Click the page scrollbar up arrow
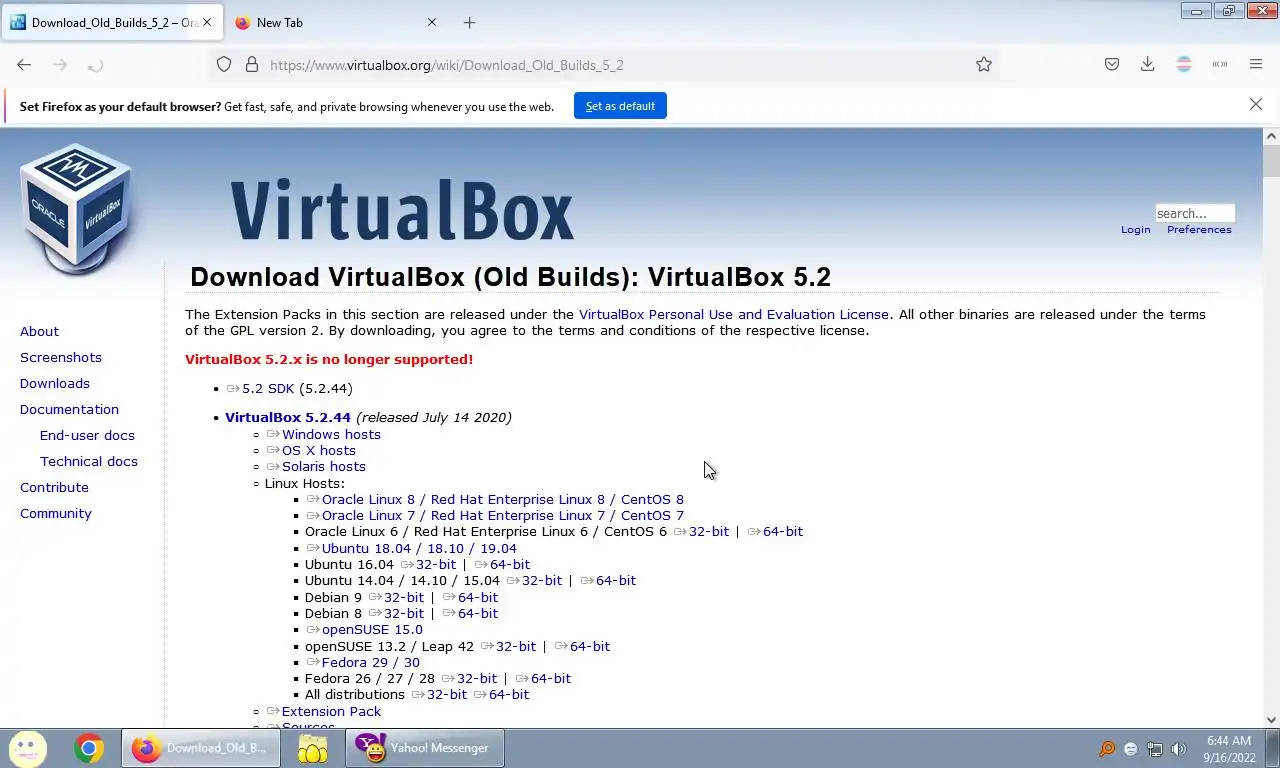Viewport: 1280px width, 768px height. coord(1271,136)
